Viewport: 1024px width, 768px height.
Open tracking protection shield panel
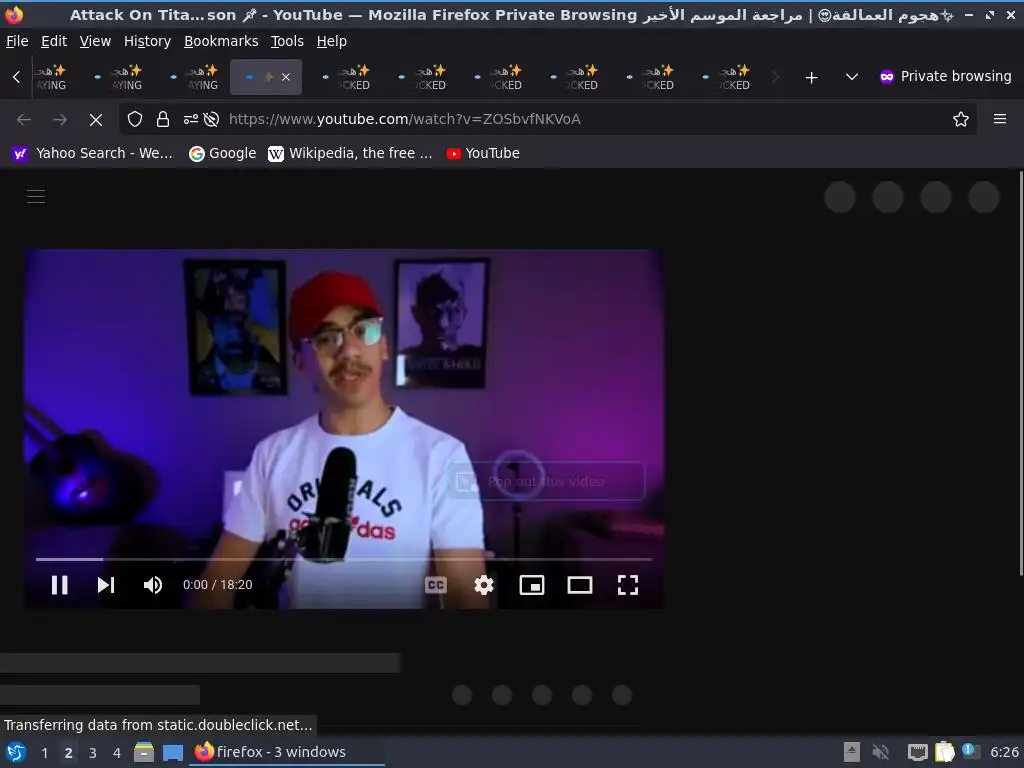tap(135, 119)
